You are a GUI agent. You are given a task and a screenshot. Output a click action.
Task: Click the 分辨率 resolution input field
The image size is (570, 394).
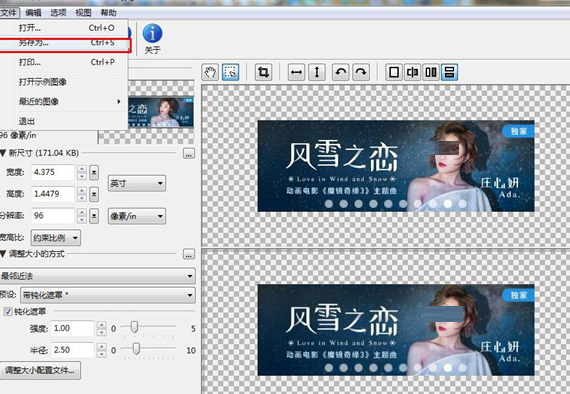point(53,216)
